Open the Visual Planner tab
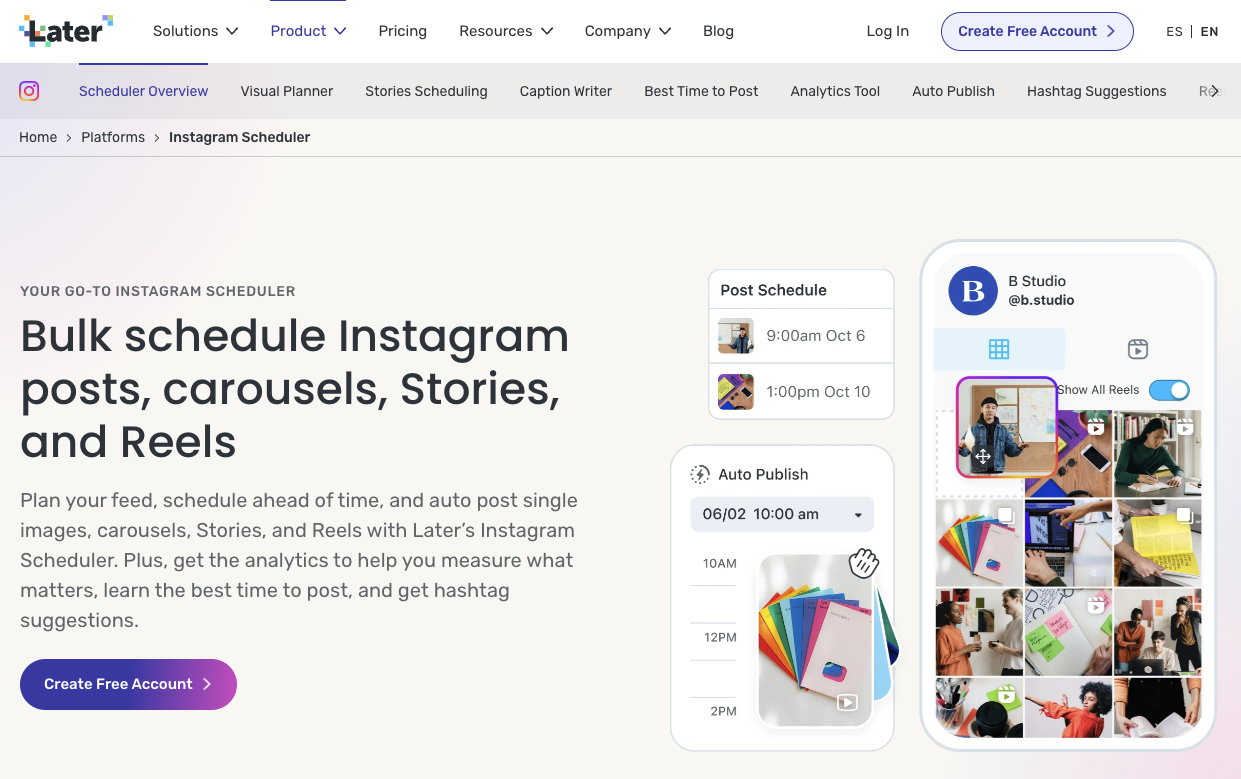Screen dimensions: 1241x779 click(x=286, y=91)
